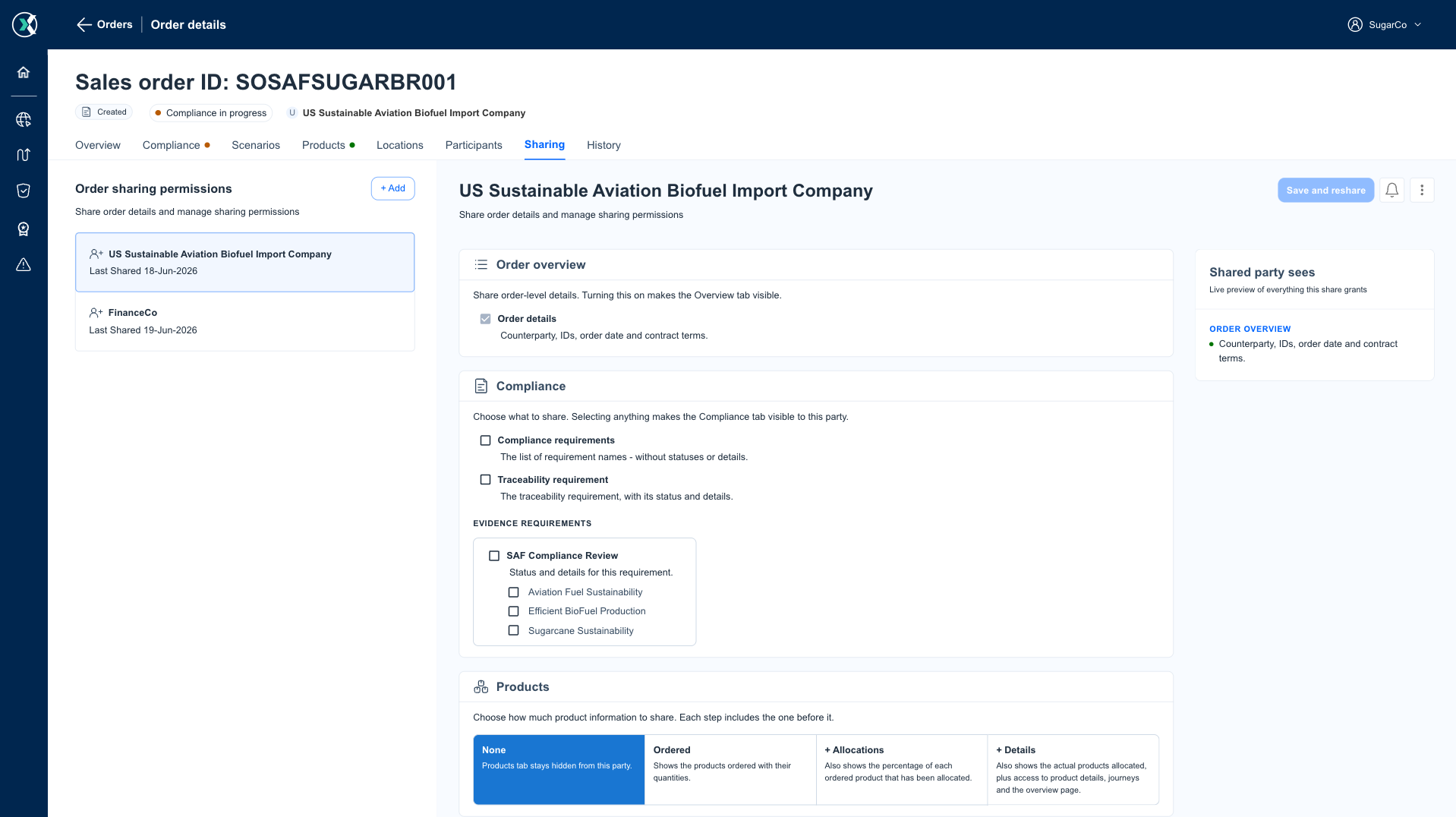1456x817 pixels.
Task: Switch to the Overview tab
Action: point(98,145)
